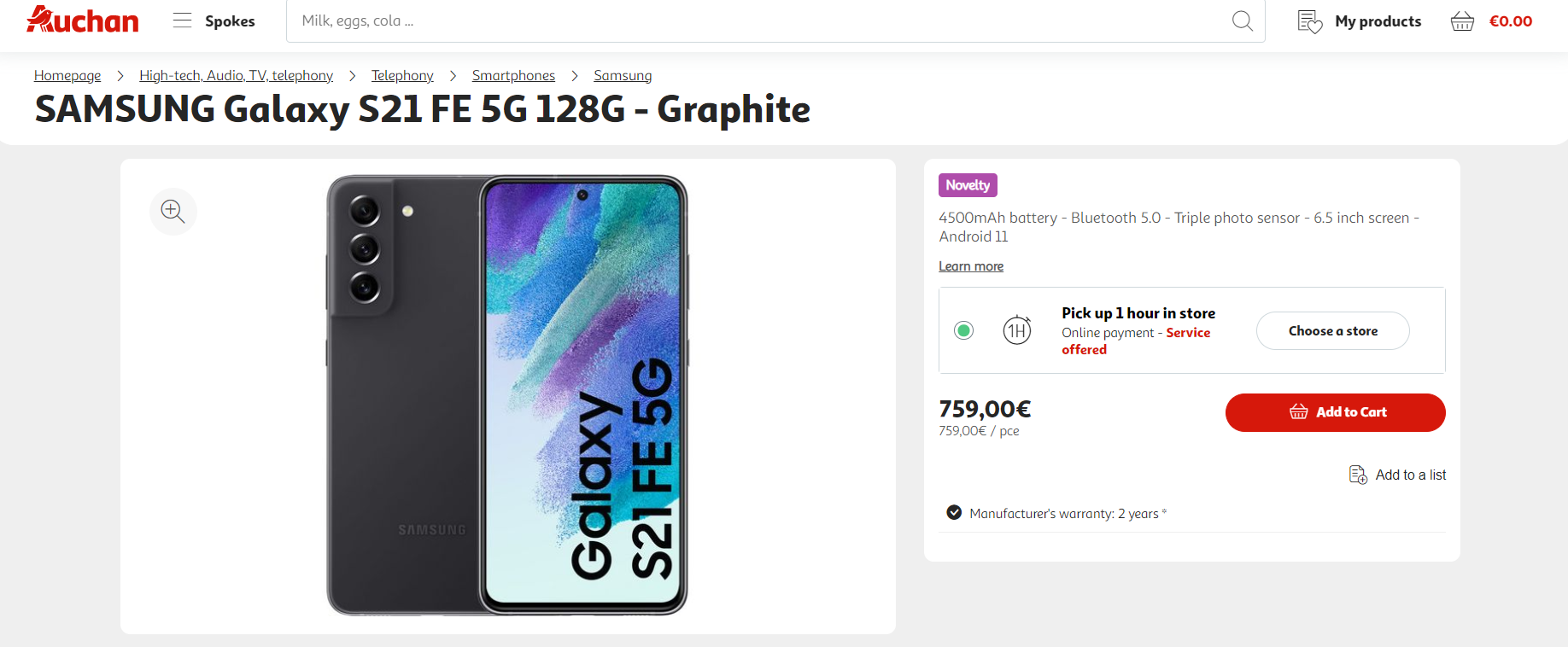The image size is (1568, 647).
Task: Click the Homepage breadcrumb link
Action: (x=67, y=75)
